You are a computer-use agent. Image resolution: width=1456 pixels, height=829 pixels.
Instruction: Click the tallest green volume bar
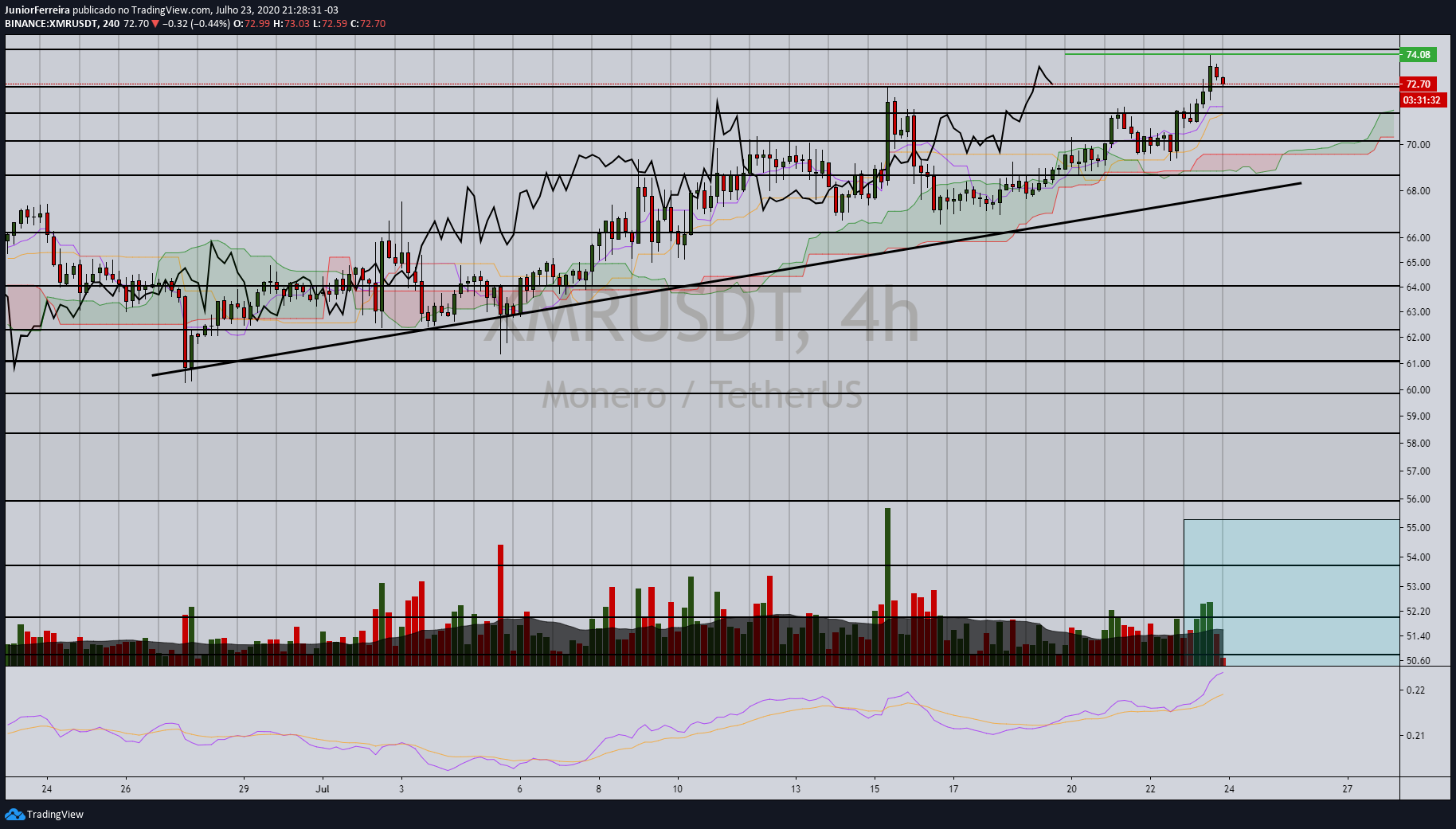[x=887, y=587]
